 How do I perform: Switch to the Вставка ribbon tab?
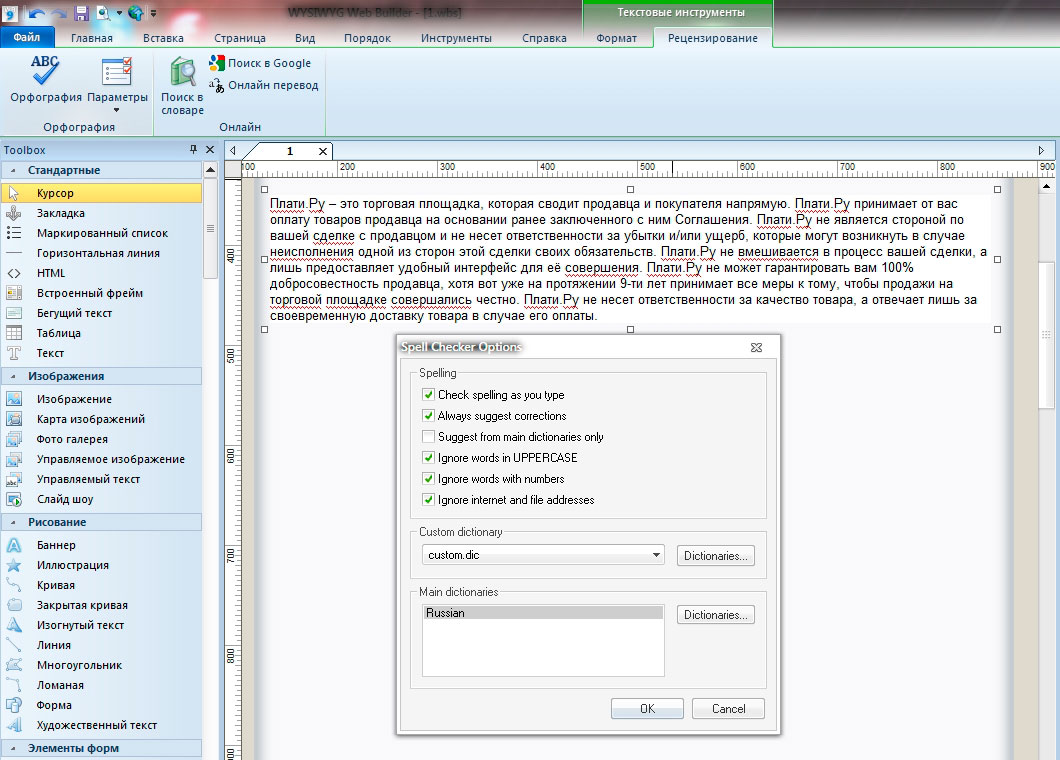click(x=163, y=38)
